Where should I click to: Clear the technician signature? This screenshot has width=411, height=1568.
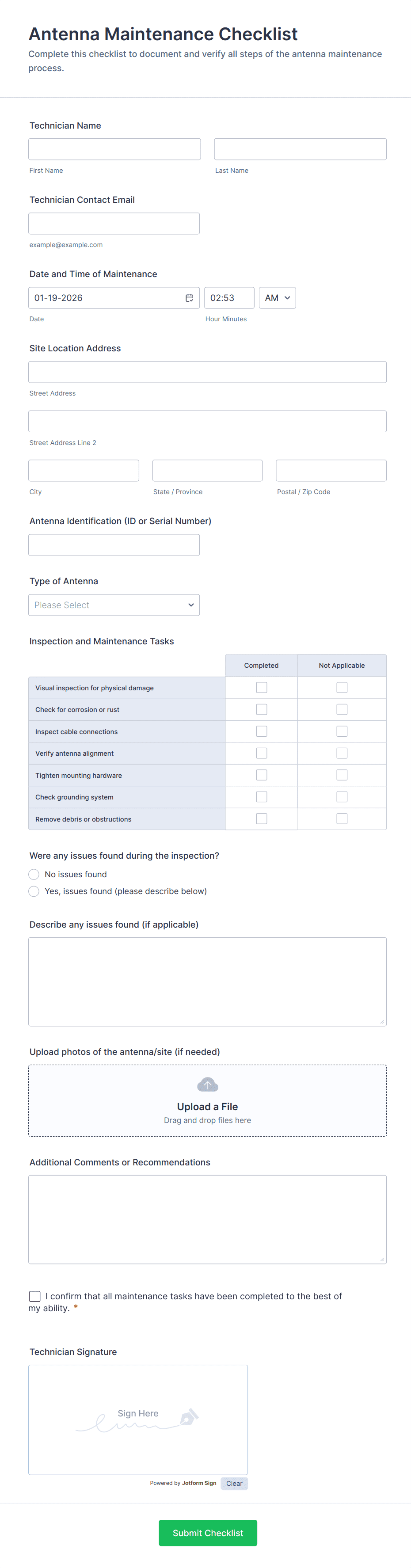234,1484
